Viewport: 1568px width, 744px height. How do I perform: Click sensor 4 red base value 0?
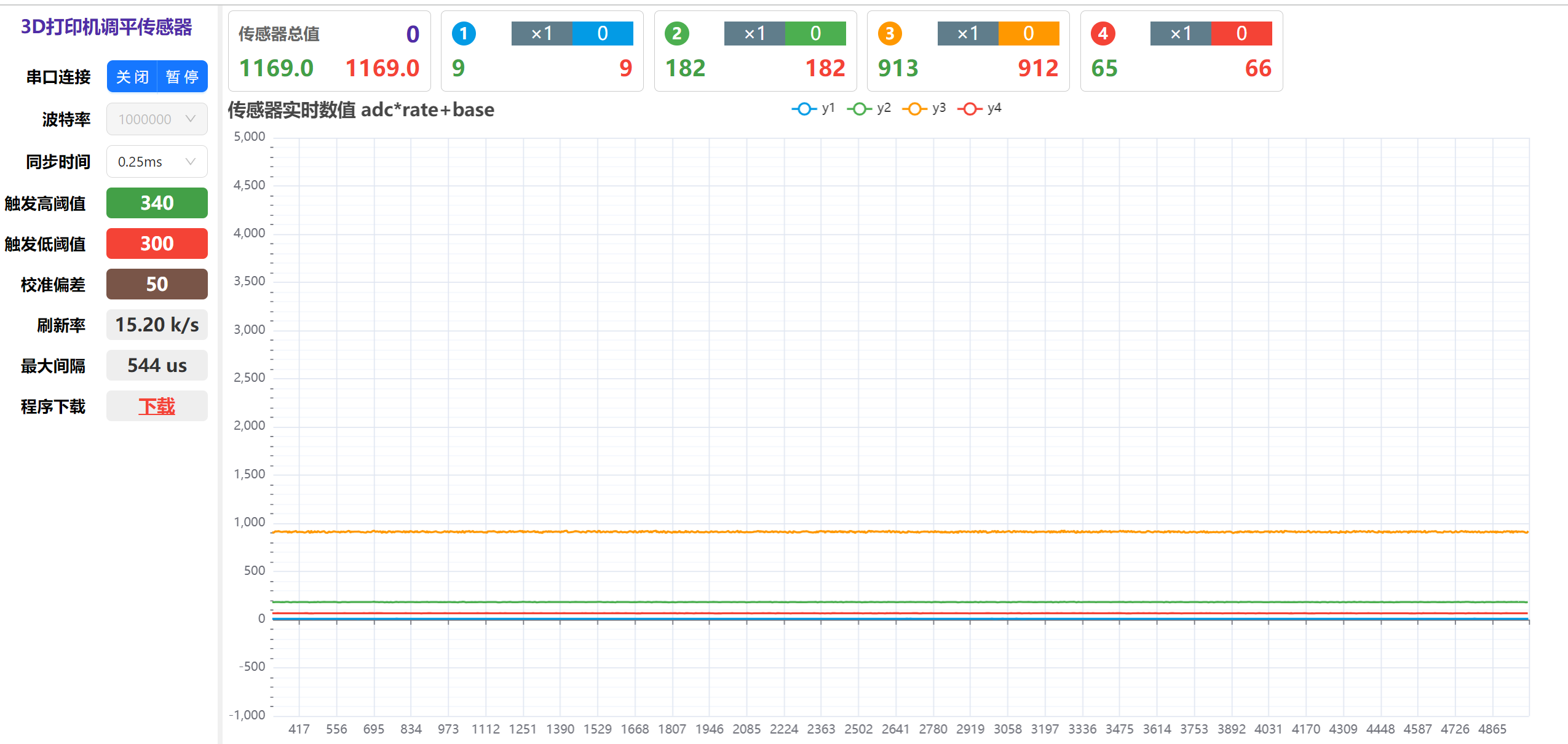point(1241,34)
